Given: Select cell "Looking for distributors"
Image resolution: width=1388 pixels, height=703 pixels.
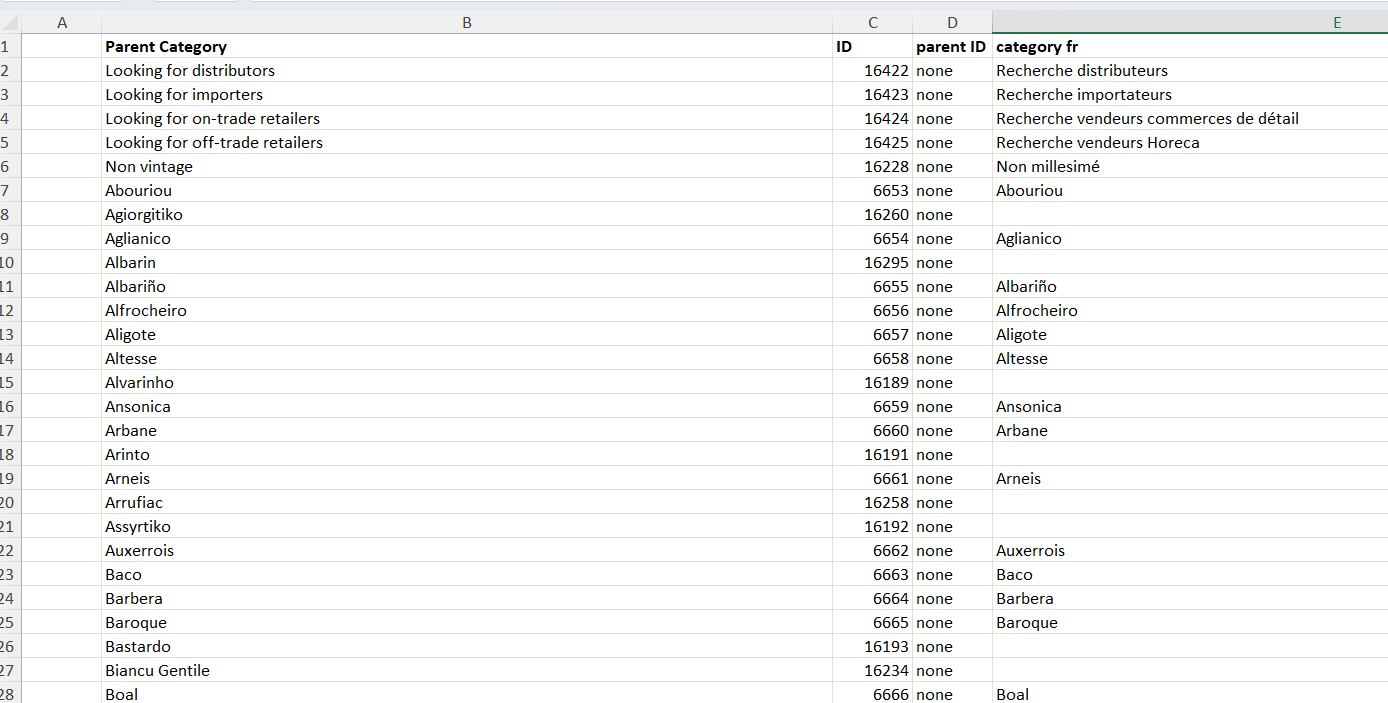Looking at the screenshot, I should click(190, 70).
